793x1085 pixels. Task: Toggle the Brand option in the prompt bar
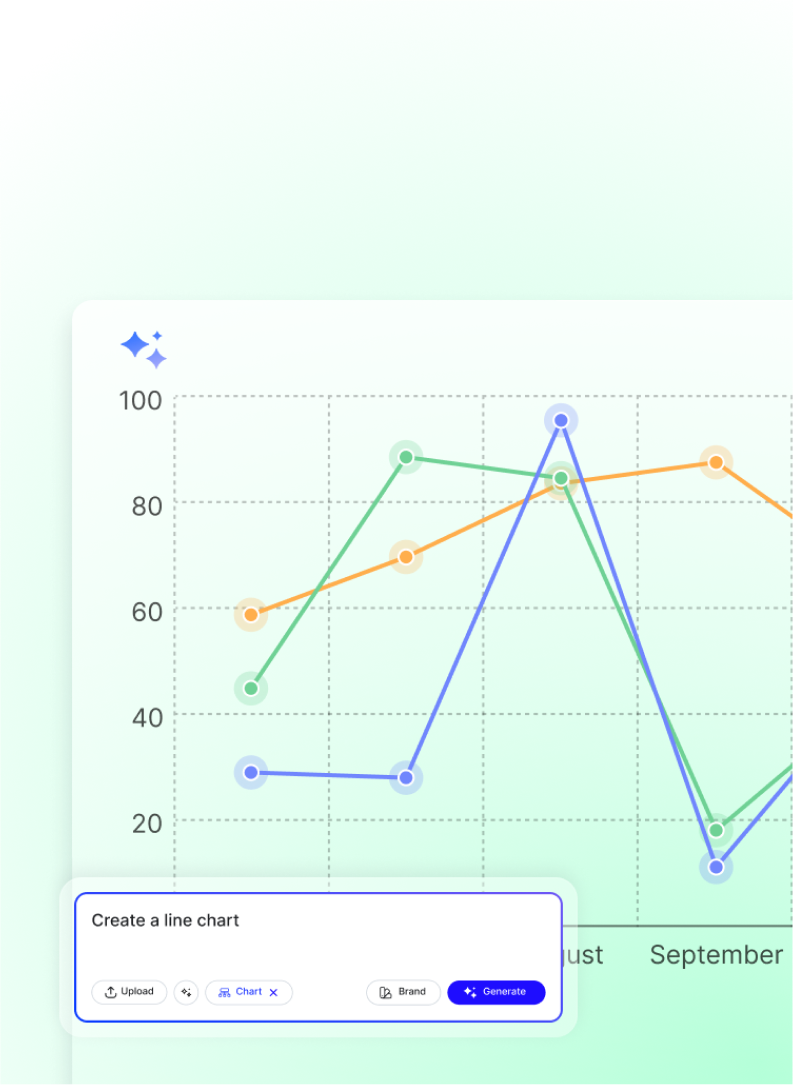(x=404, y=992)
